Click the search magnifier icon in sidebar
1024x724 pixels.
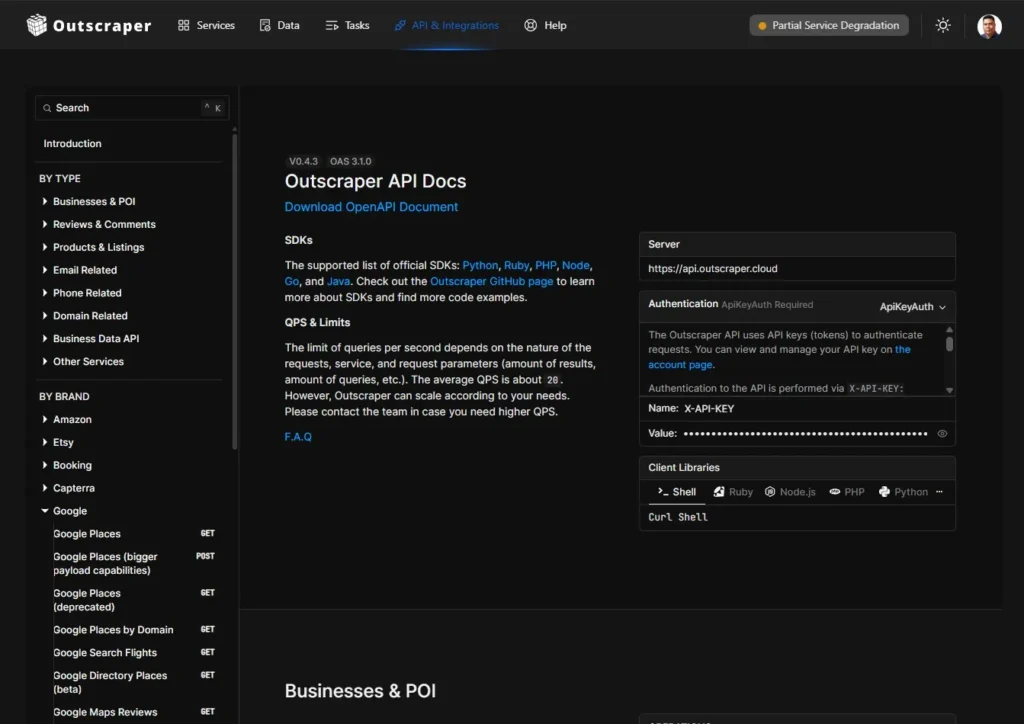(47, 108)
